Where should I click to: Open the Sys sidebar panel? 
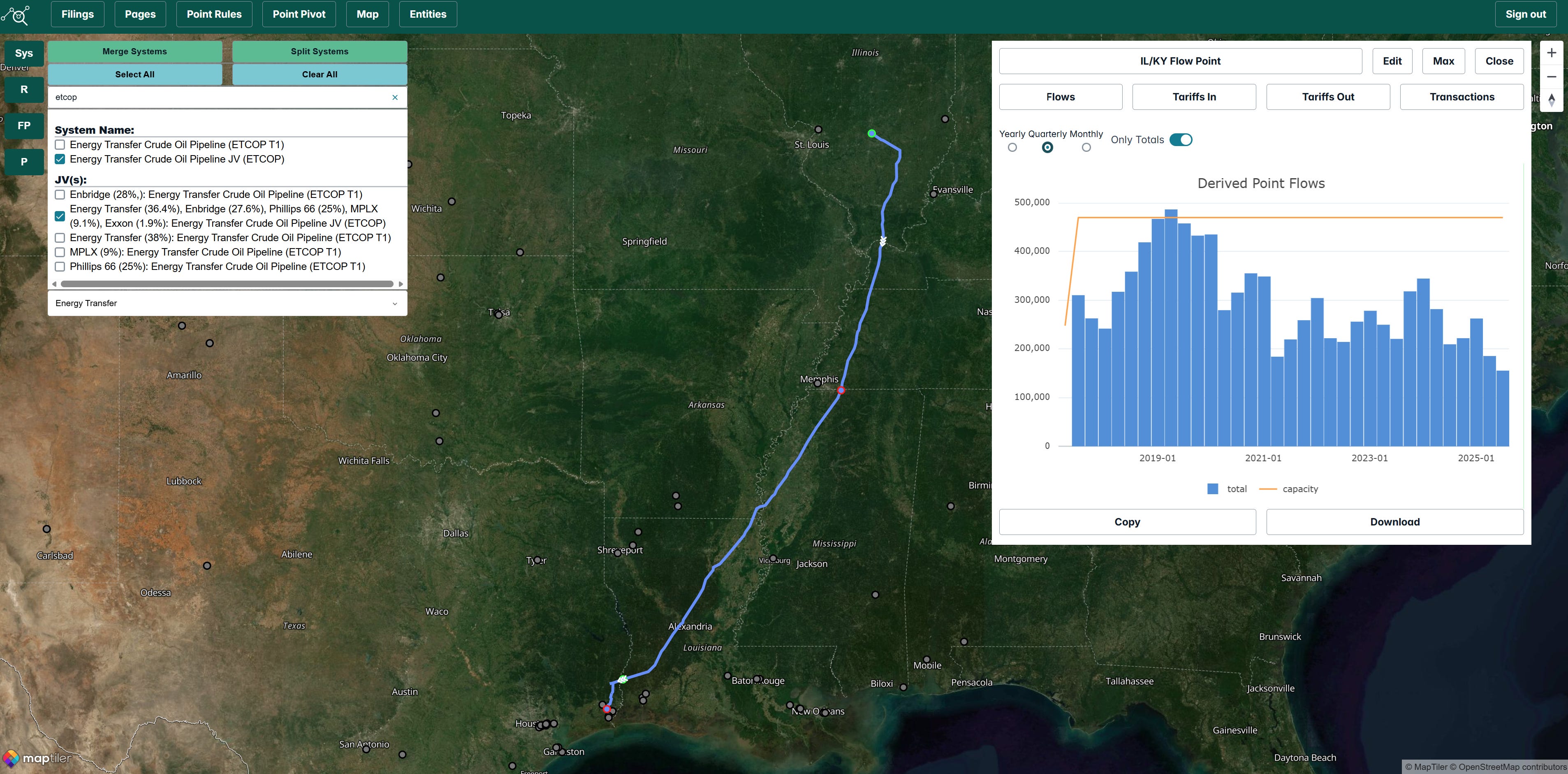24,53
